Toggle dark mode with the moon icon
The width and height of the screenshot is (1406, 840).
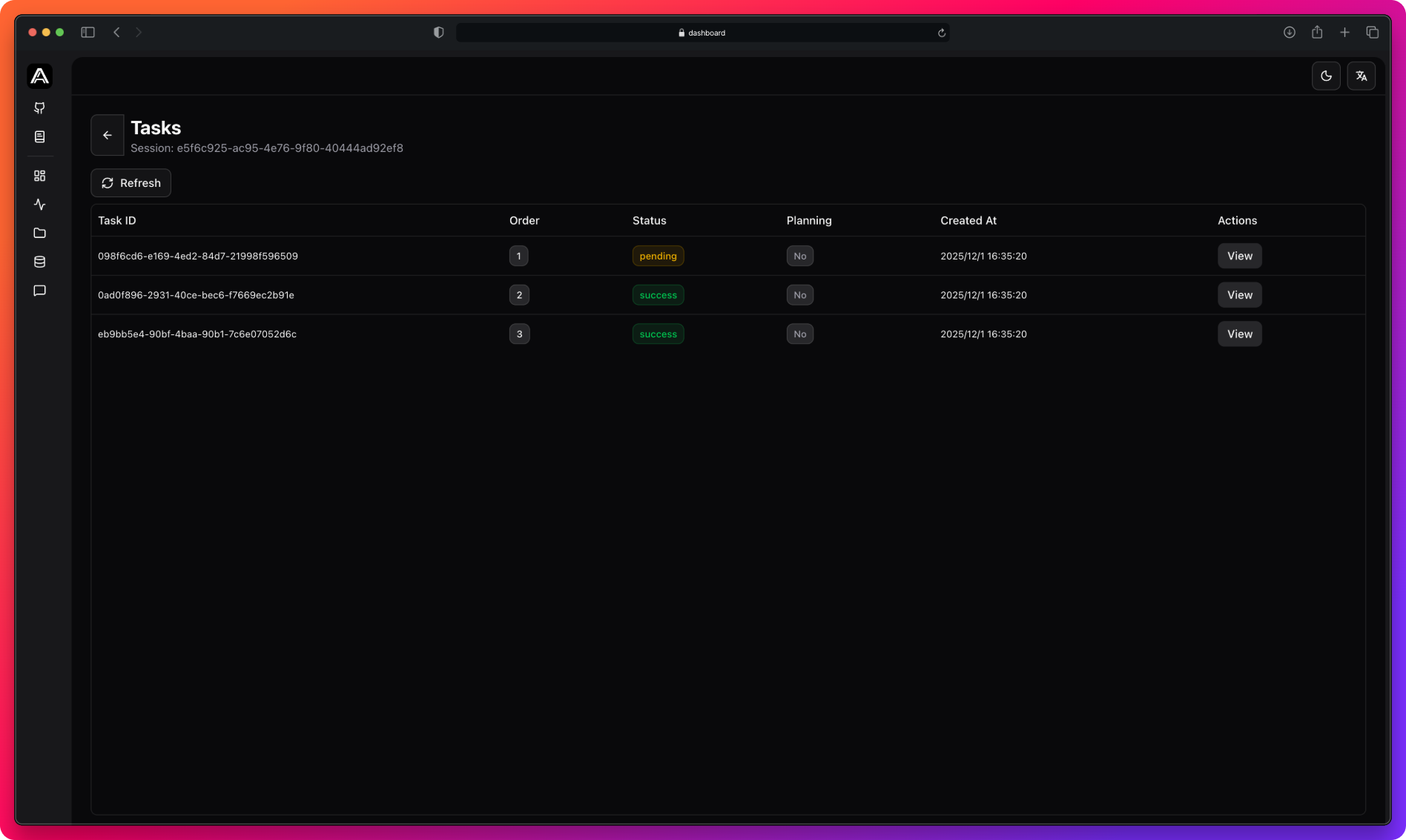coord(1326,76)
